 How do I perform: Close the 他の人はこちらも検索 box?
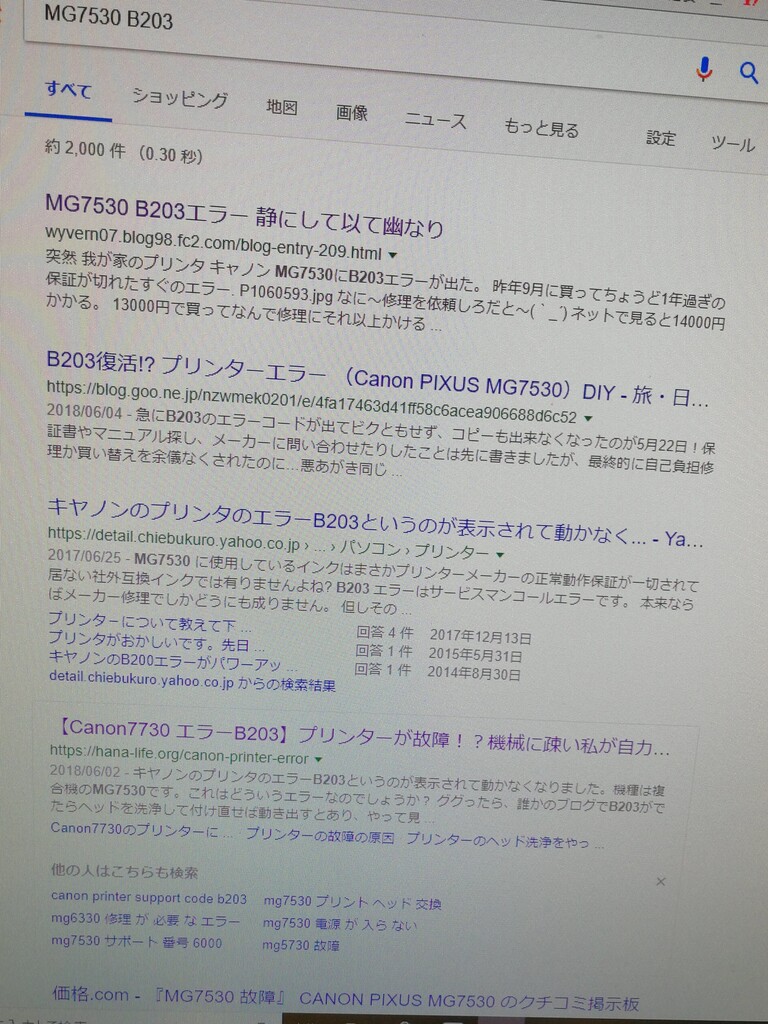(661, 882)
